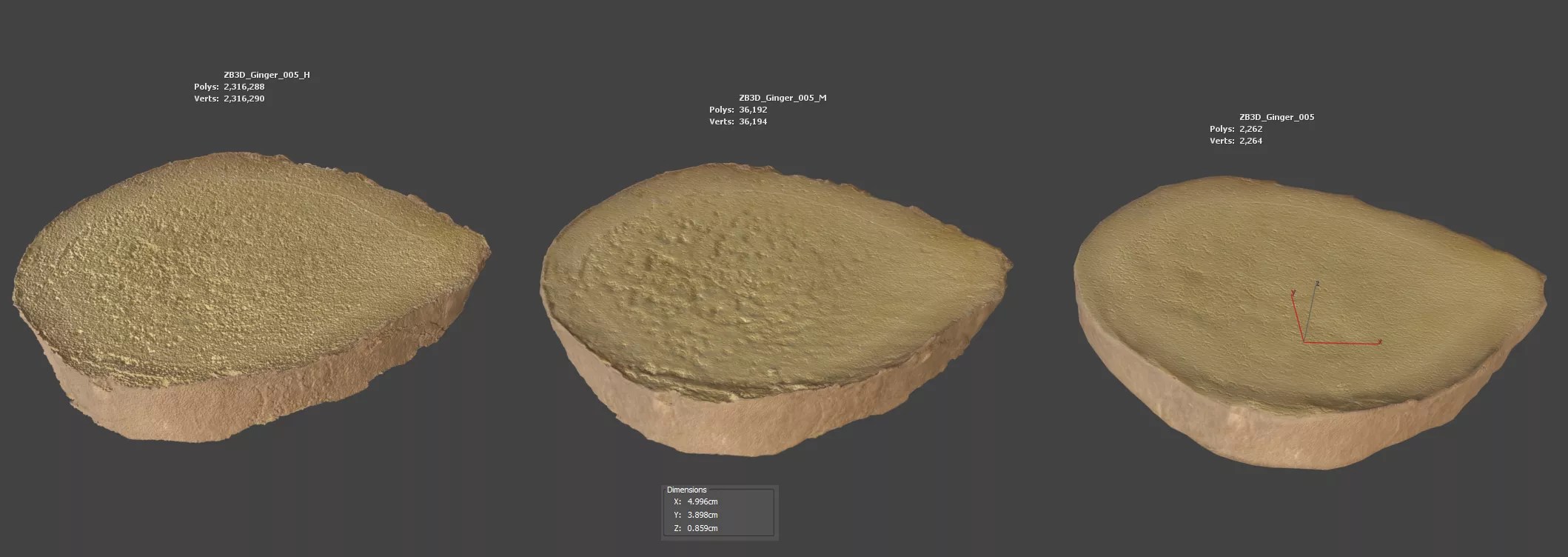1568x557 pixels.
Task: Click the 36,194 verts count
Action: click(753, 121)
